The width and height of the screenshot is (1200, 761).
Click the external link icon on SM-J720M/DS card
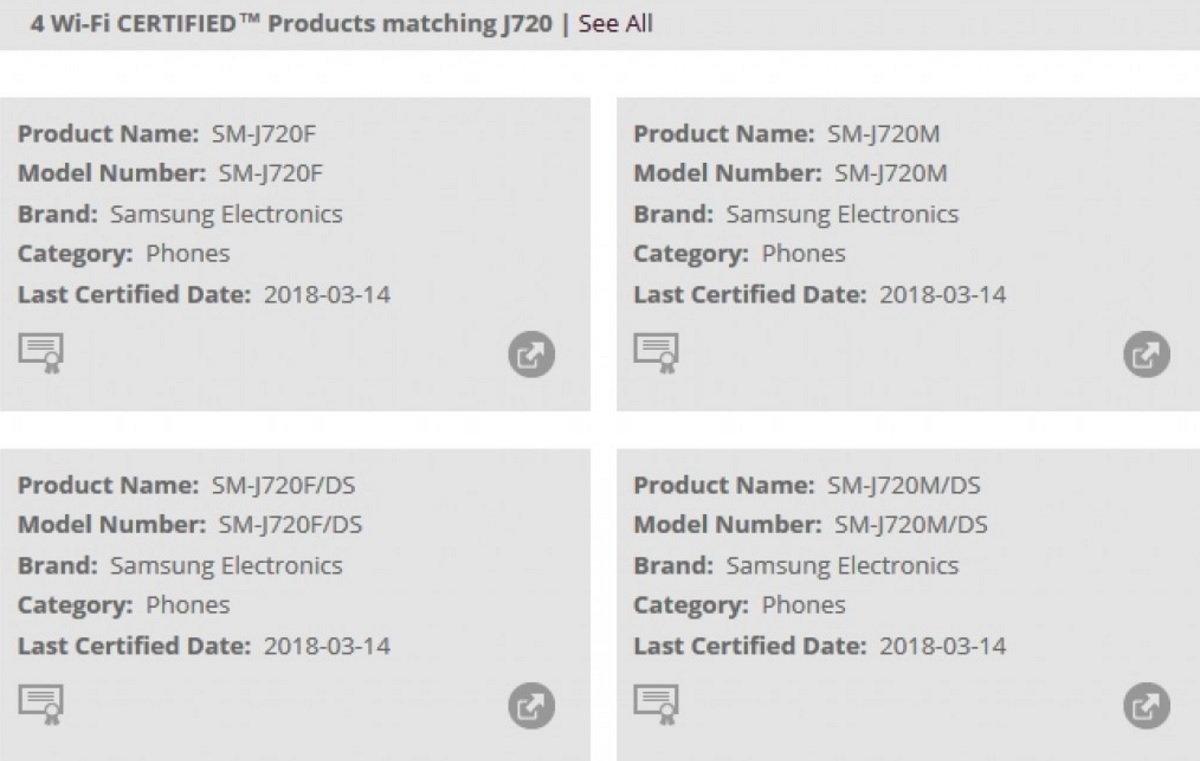click(x=1147, y=707)
